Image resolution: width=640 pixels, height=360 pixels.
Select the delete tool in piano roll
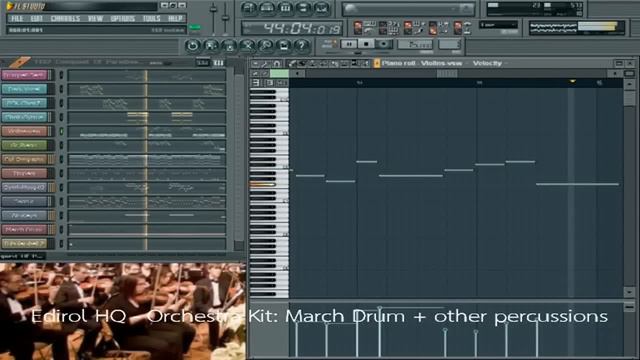(x=313, y=63)
